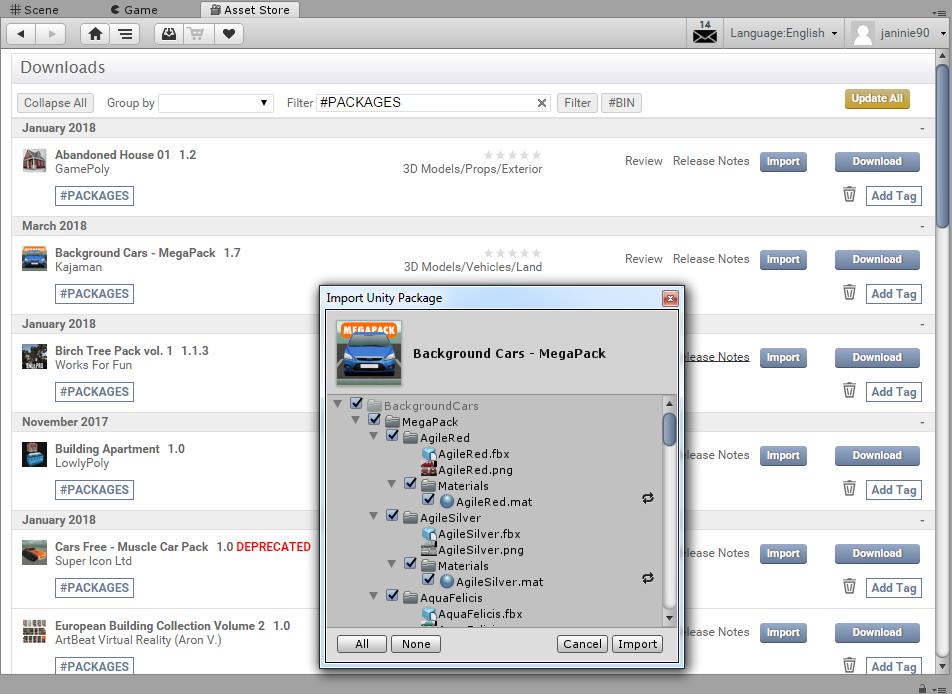The width and height of the screenshot is (952, 694).
Task: Open the download manager icon
Action: (x=169, y=33)
